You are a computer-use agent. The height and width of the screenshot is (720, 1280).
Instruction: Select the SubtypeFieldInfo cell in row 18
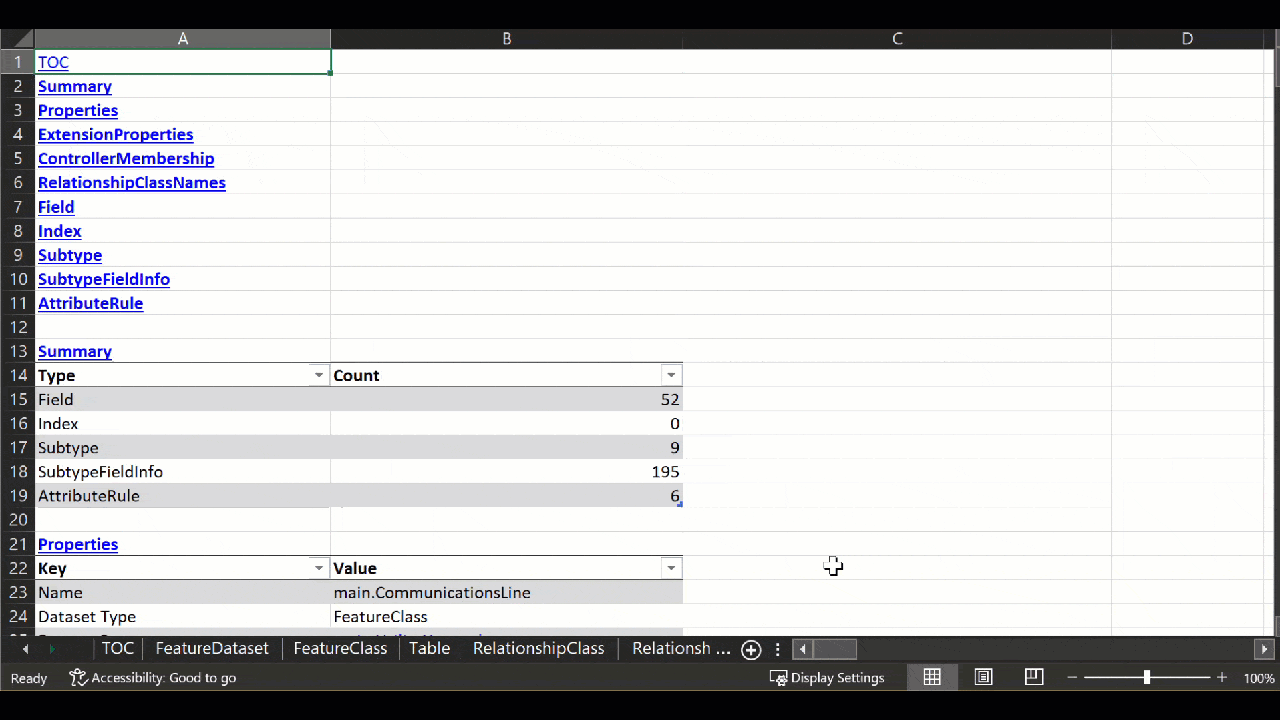point(183,472)
